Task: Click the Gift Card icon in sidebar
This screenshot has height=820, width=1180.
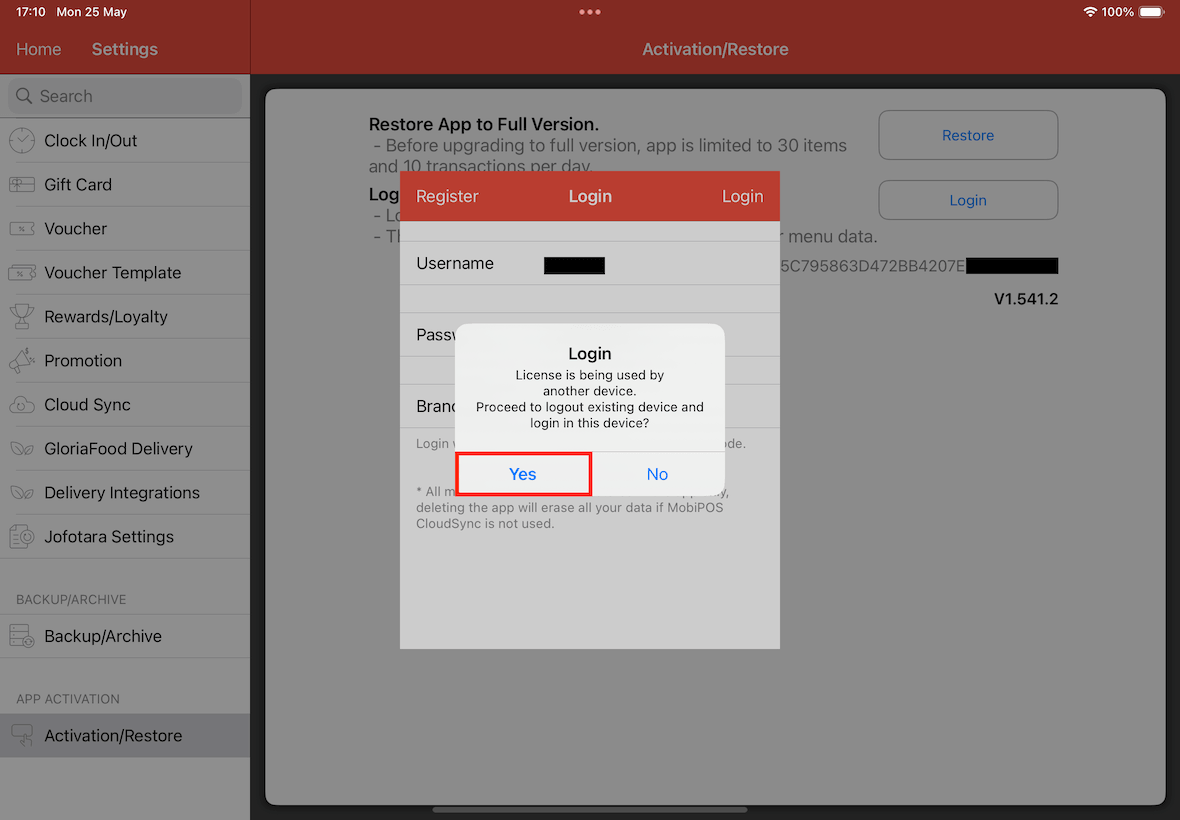Action: [x=22, y=184]
